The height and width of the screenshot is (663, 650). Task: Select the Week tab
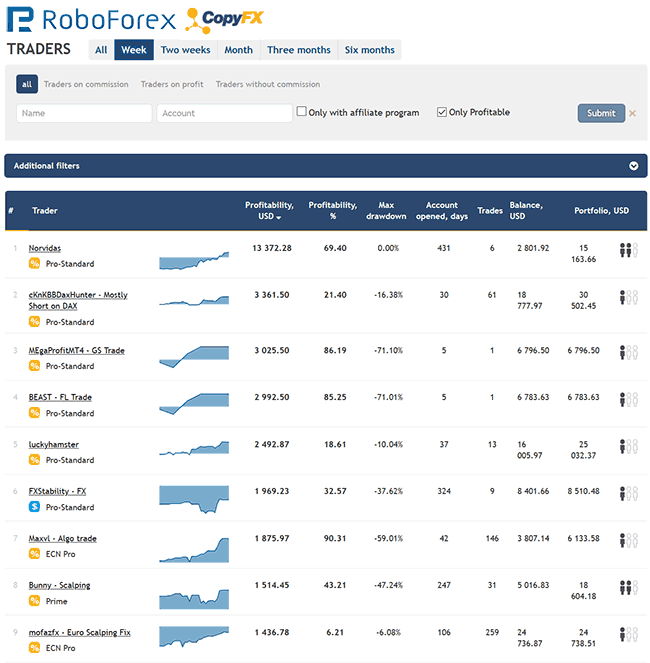click(134, 50)
